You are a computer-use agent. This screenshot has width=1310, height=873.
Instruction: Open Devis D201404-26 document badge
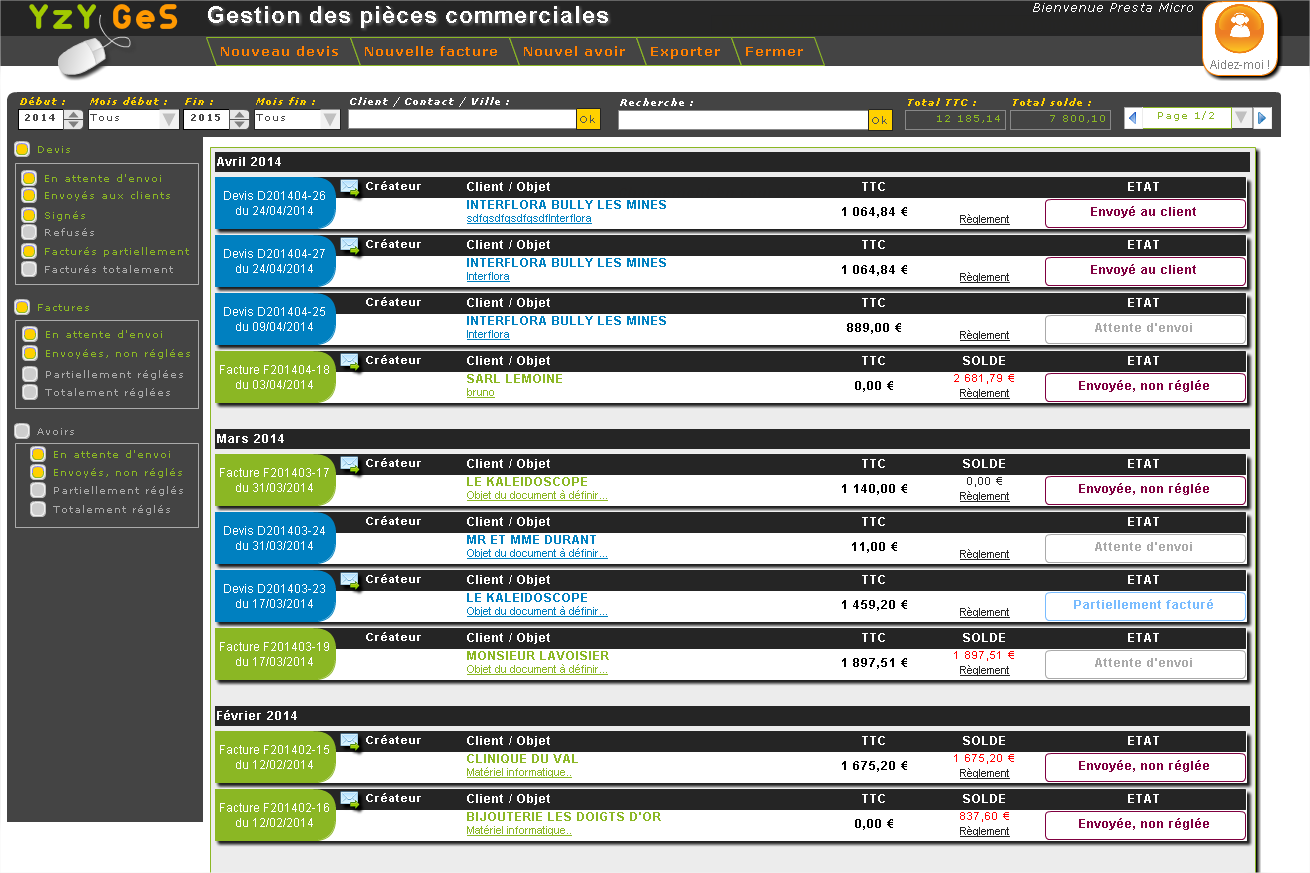275,204
